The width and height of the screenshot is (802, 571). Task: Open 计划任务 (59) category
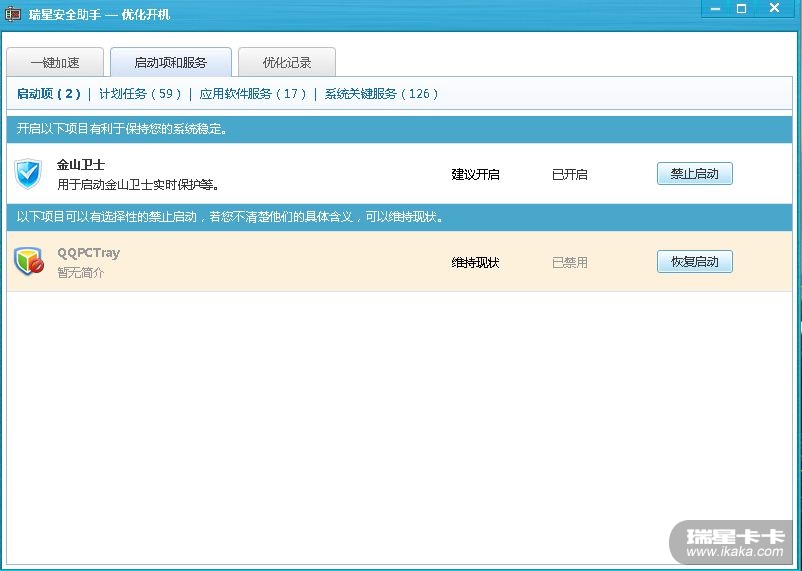pos(140,94)
